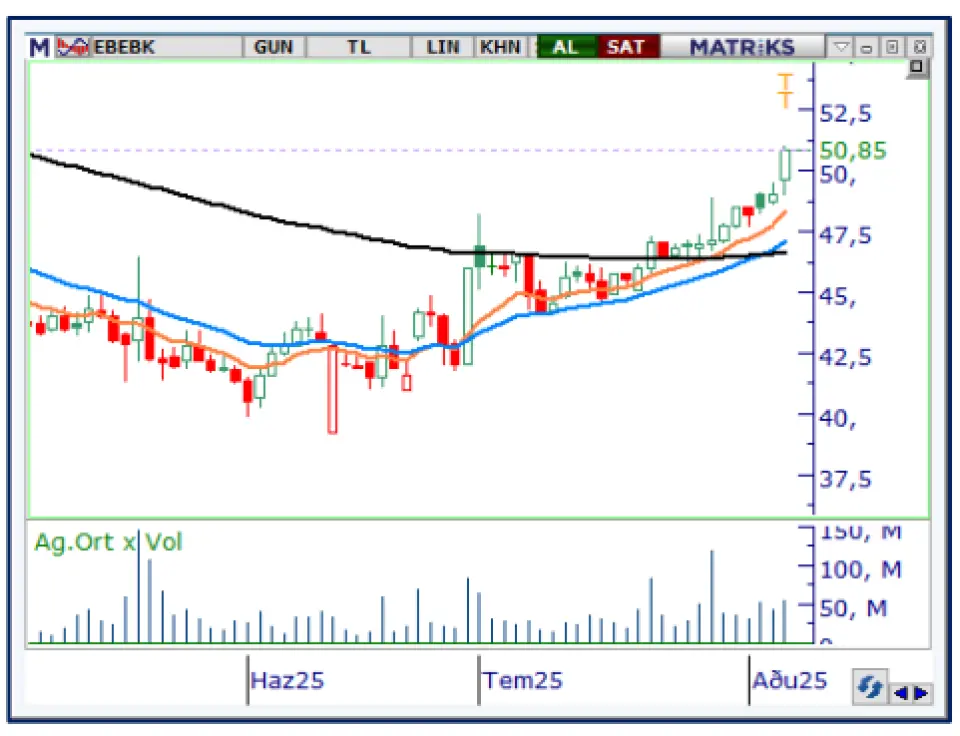Click the TL currency button
The height and width of the screenshot is (736, 960).
[x=359, y=47]
